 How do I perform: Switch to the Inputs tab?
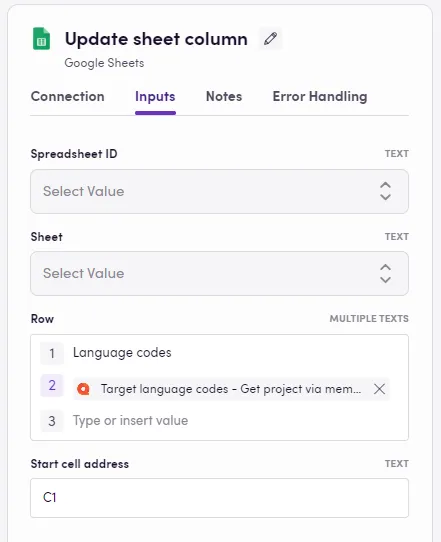pyautogui.click(x=155, y=96)
